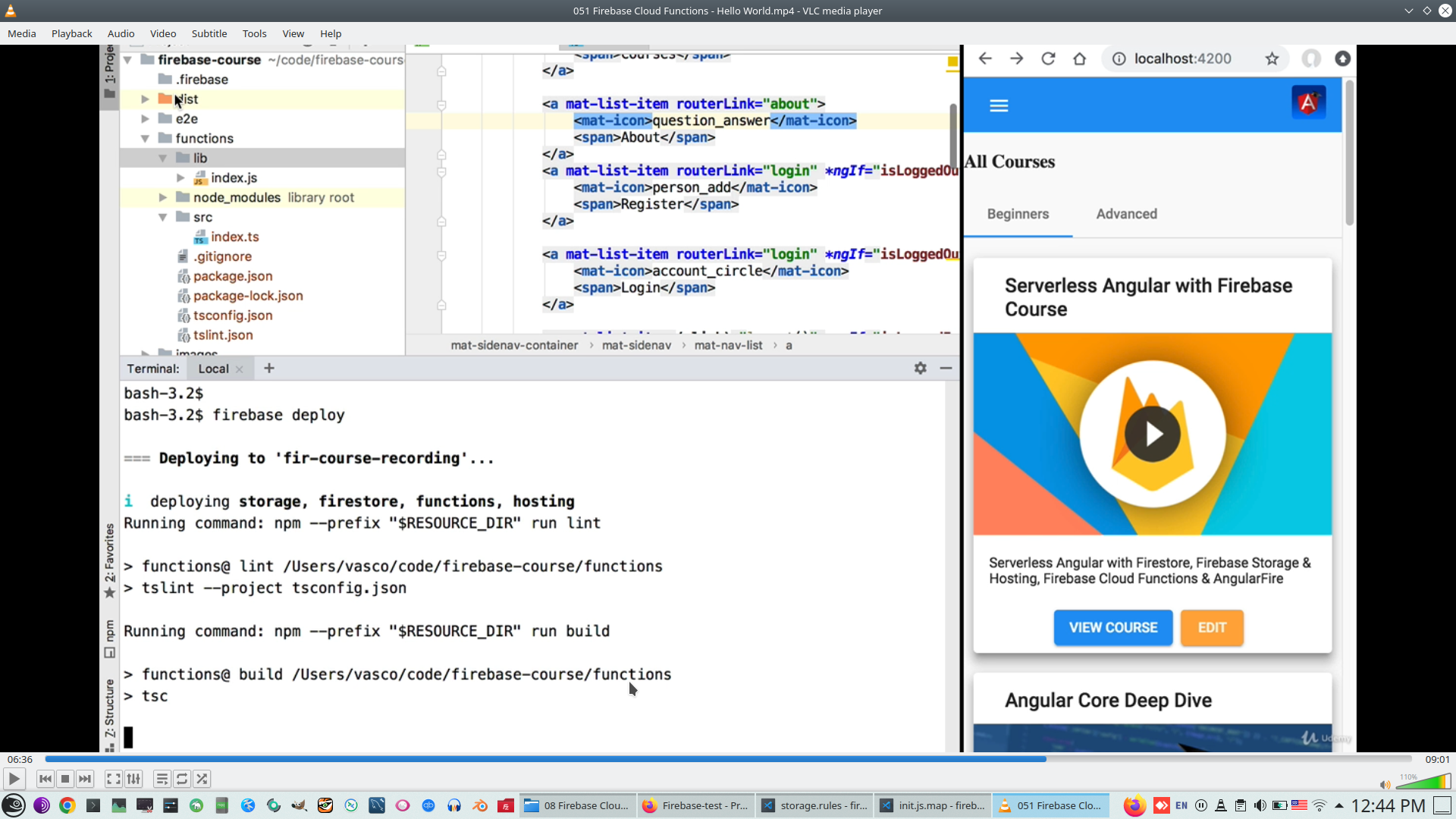Show extended settings equalizer panel

click(x=133, y=779)
